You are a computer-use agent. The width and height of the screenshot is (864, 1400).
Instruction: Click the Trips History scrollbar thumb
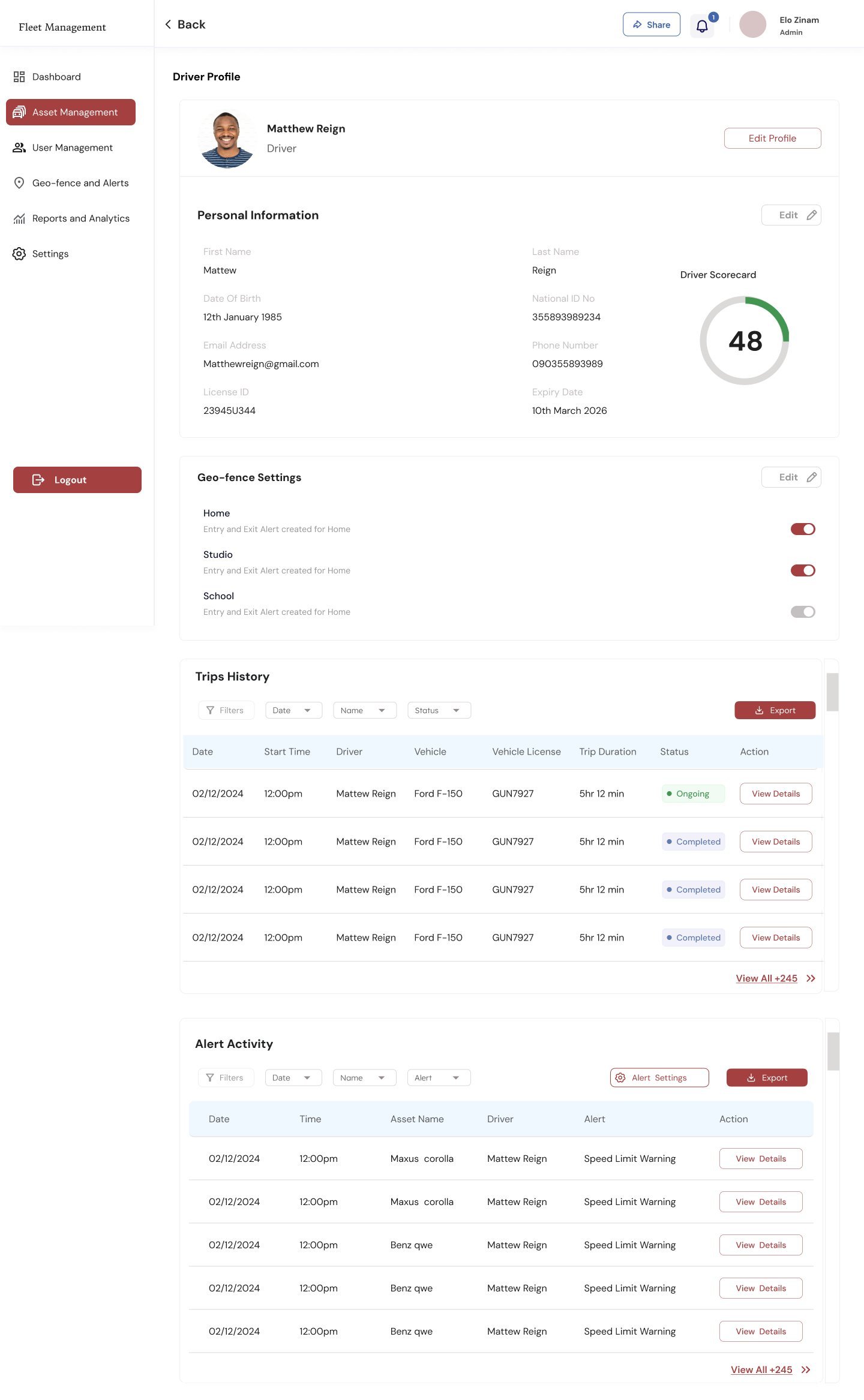[832, 692]
